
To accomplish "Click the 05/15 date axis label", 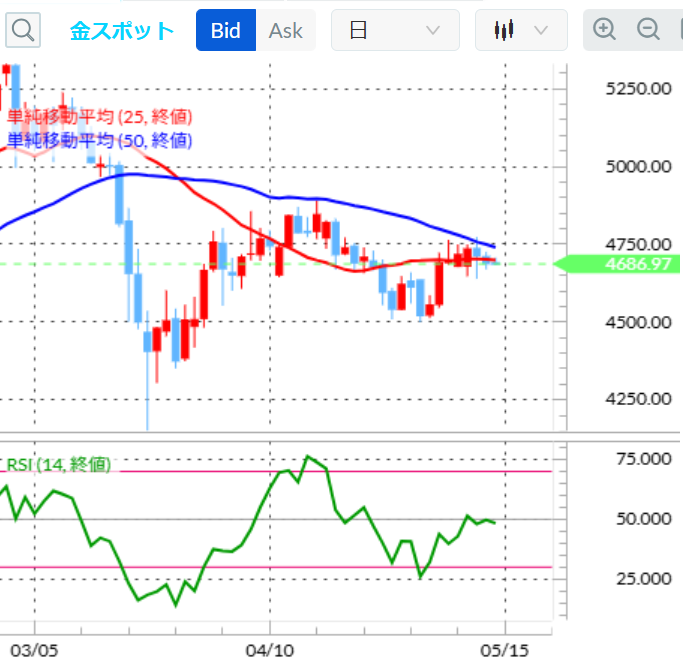I will tap(504, 650).
